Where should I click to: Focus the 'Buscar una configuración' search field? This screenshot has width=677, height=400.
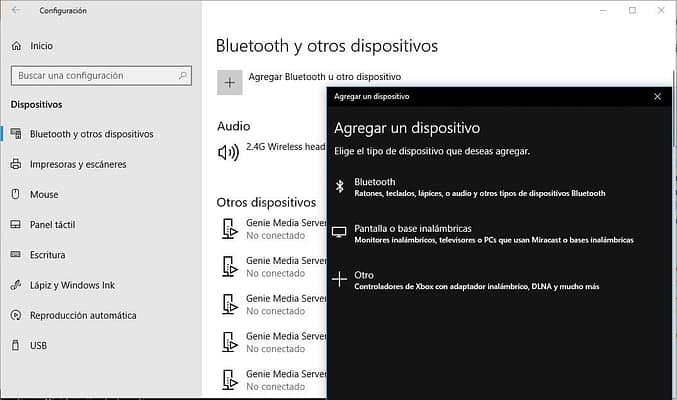click(101, 76)
